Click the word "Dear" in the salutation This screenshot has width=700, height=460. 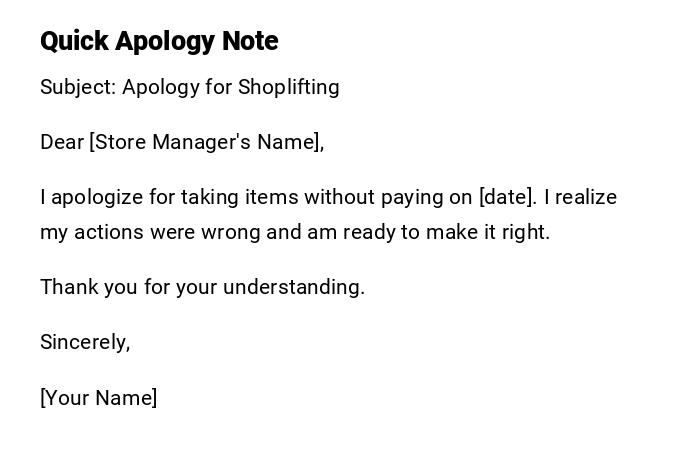pyautogui.click(x=62, y=142)
